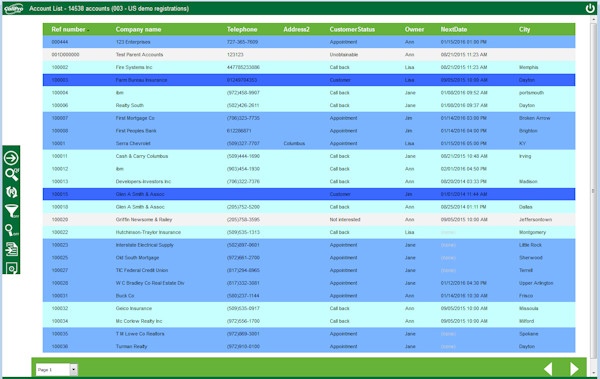Viewport: 600px width, 379px height.
Task: Click the Jeffersontown city cell
Action: (x=535, y=219)
